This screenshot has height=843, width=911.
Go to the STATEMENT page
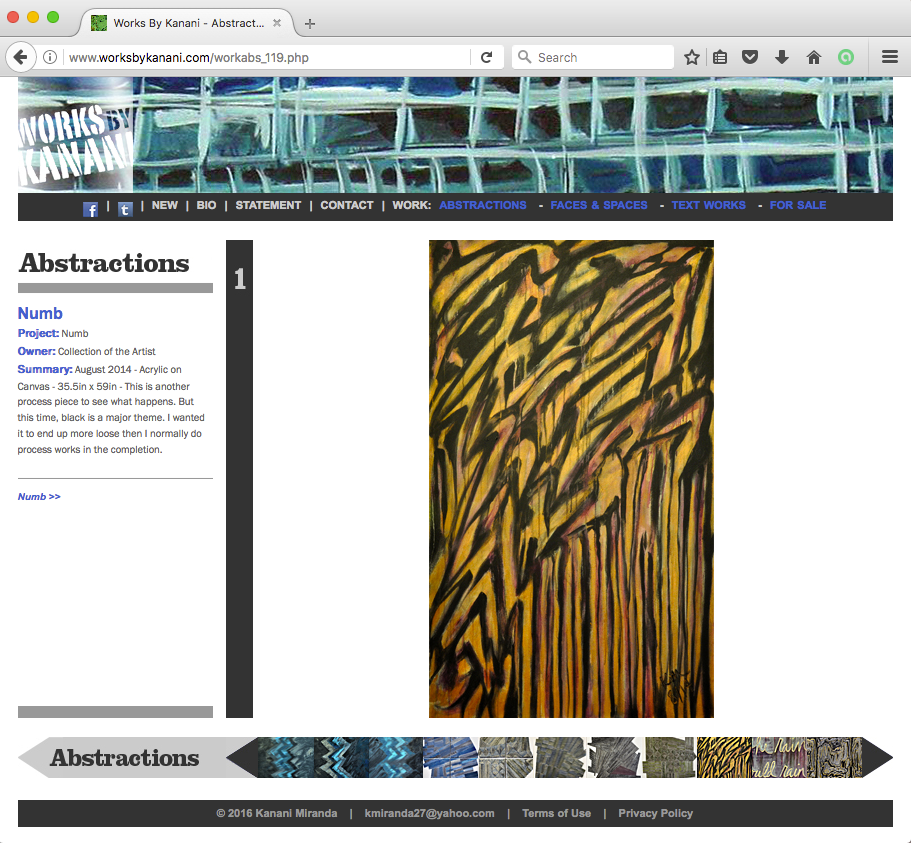(x=268, y=205)
